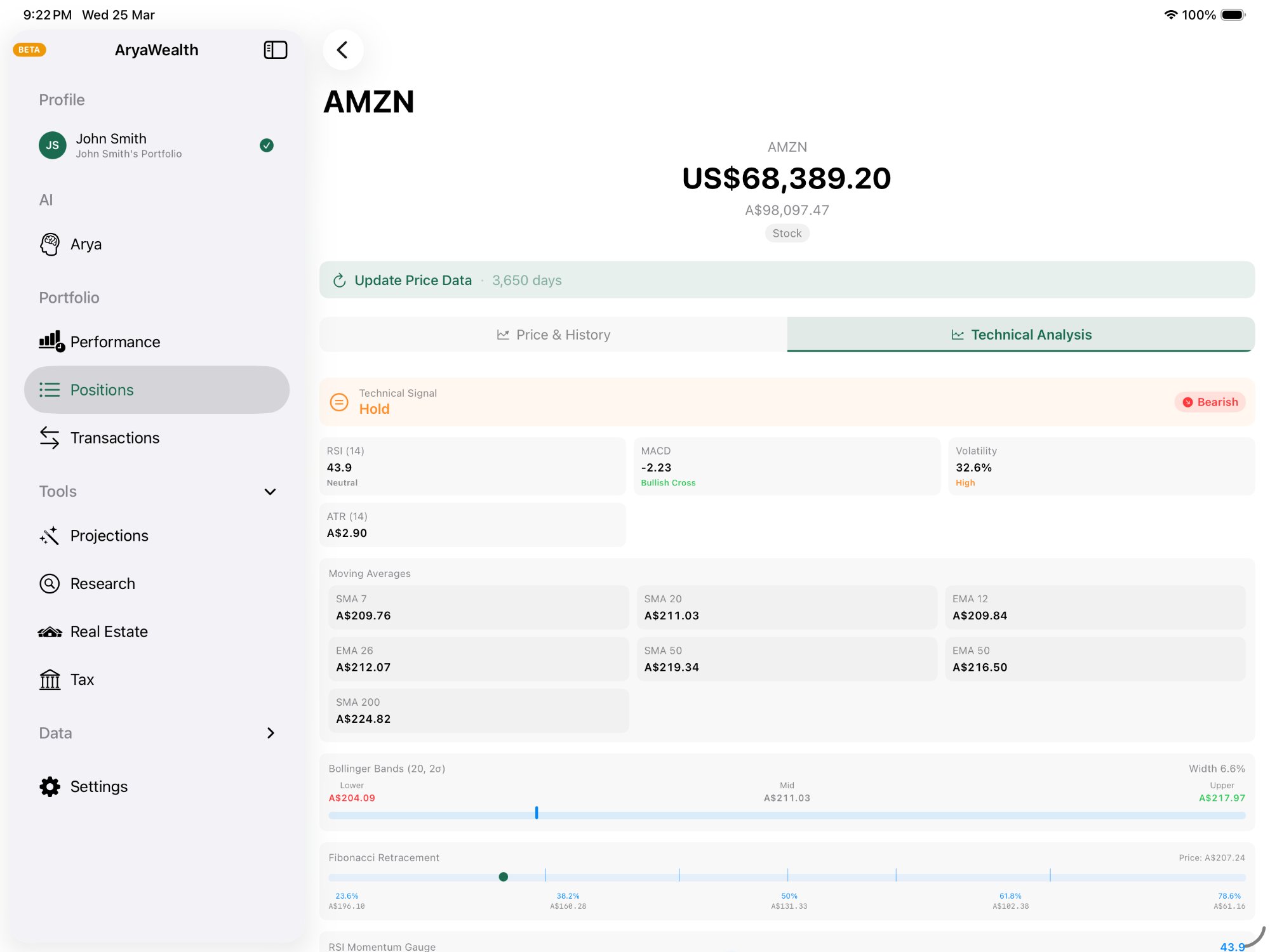The image size is (1270, 952).
Task: Open Projections magic wand icon
Action: 50,536
